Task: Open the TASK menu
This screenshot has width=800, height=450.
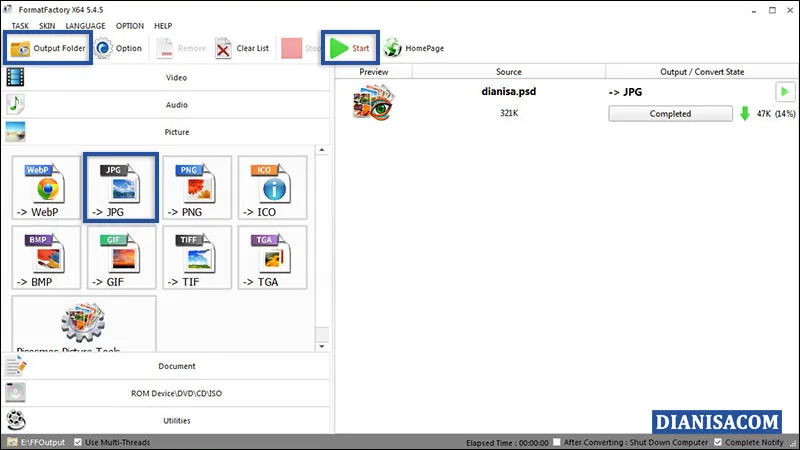Action: [x=20, y=26]
